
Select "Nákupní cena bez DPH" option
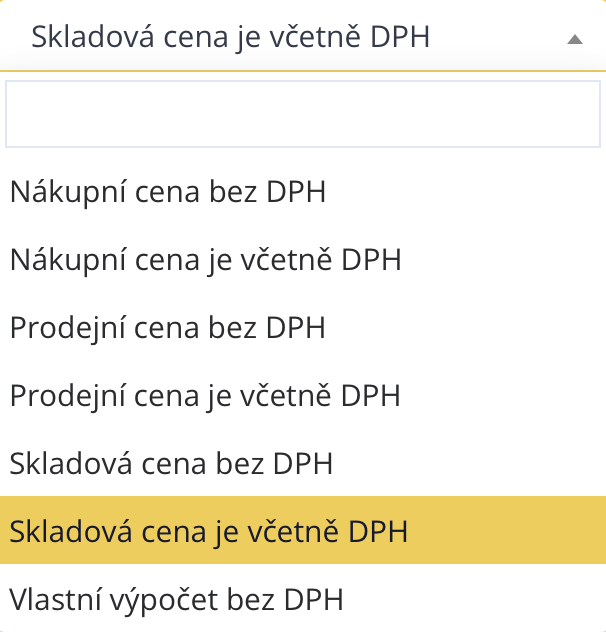coord(168,192)
